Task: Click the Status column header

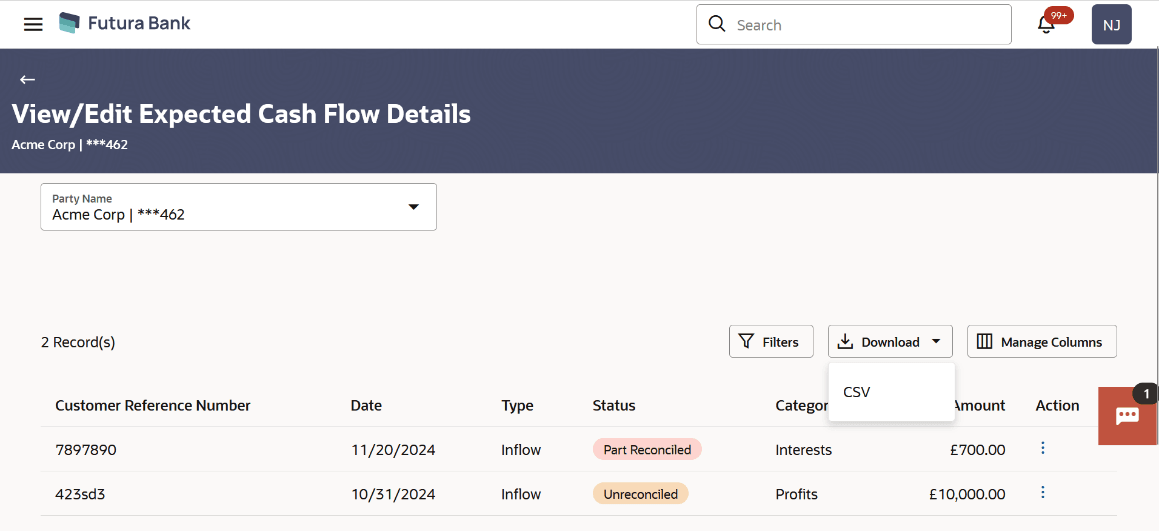Action: [614, 405]
